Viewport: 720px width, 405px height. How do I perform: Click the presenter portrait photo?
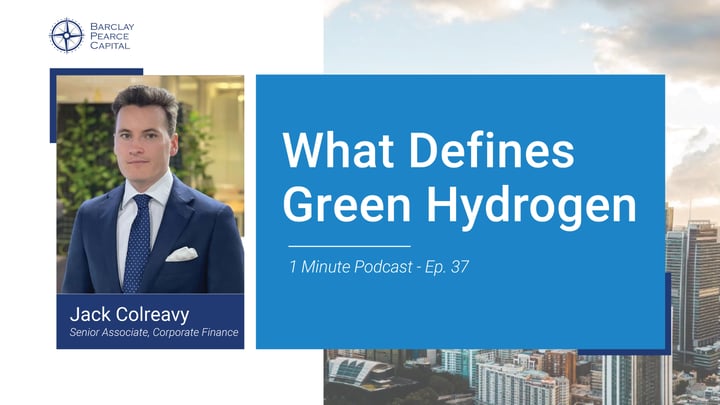pos(150,184)
